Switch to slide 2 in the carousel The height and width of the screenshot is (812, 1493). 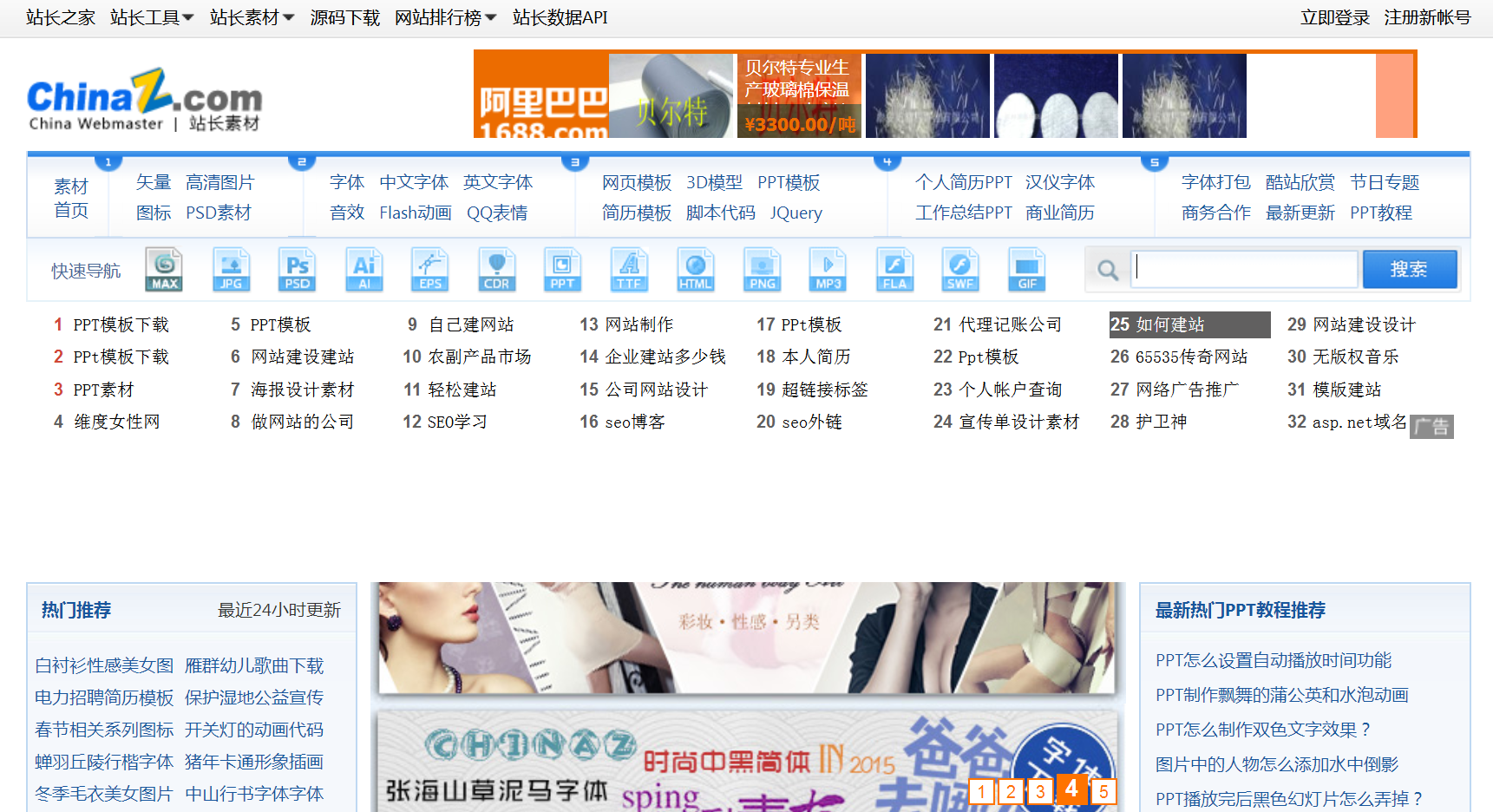pos(1011,791)
